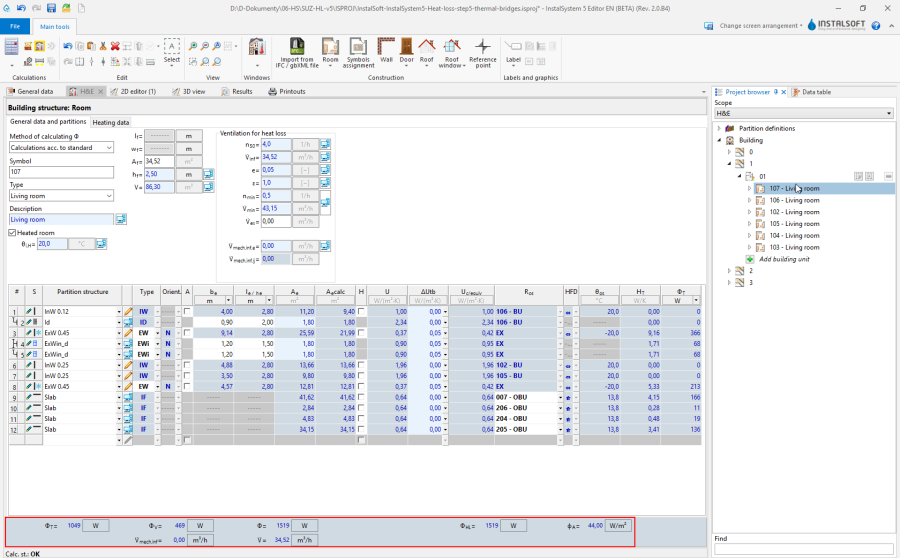Expand the Partition definitions tree node
This screenshot has width=900, height=558.
tap(720, 128)
